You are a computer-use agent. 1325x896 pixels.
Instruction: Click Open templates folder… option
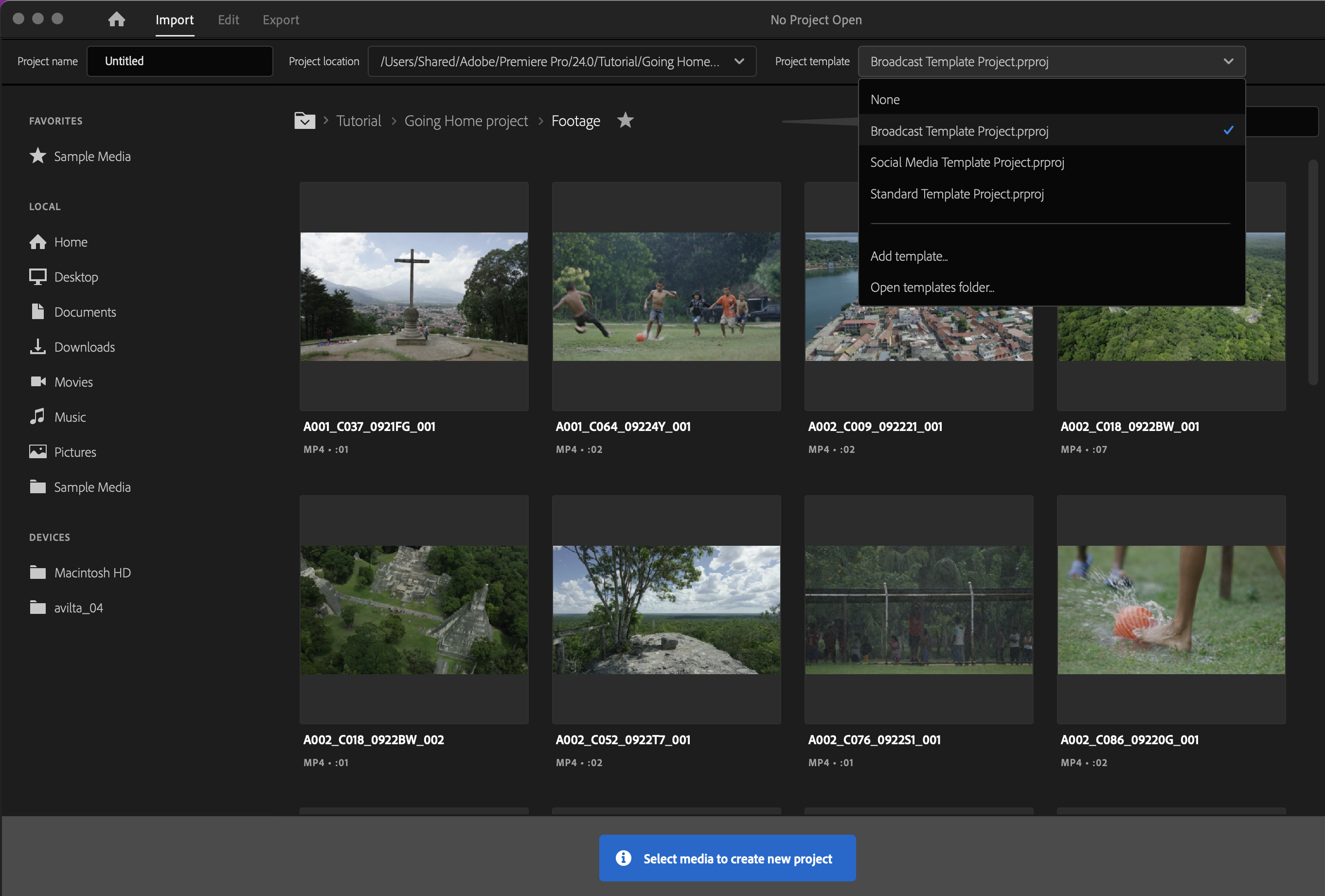[931, 287]
